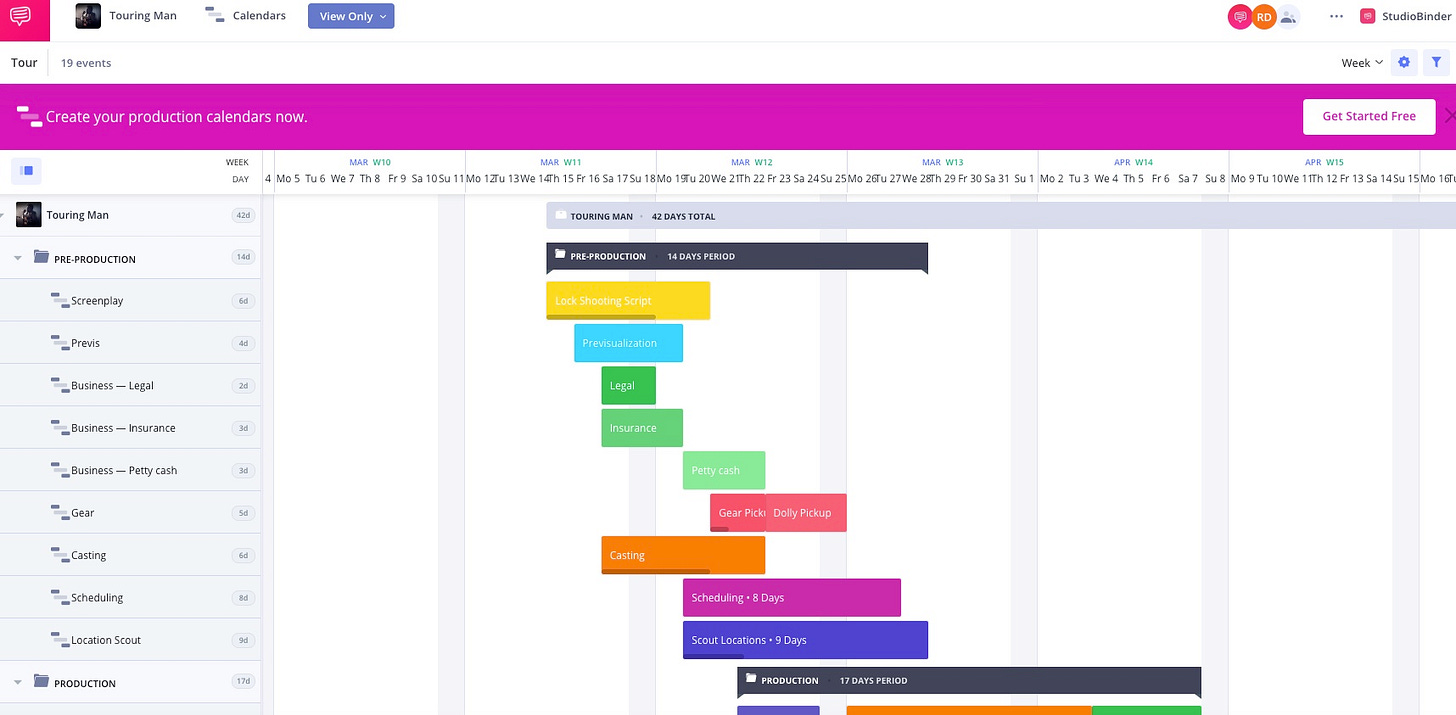This screenshot has height=715, width=1456.
Task: Select the Scheduling row in sidebar
Action: tap(130, 598)
